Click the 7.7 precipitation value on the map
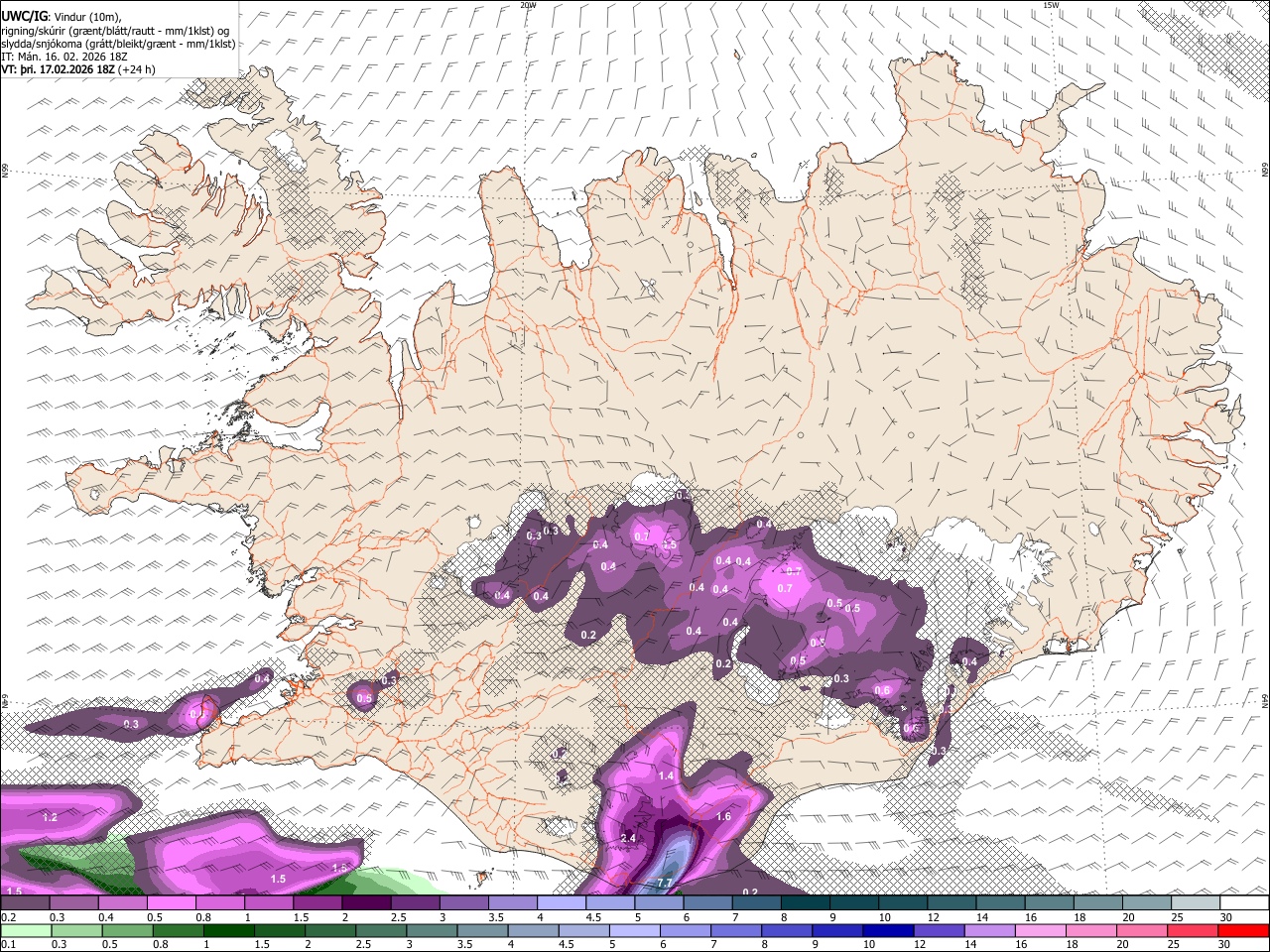This screenshot has width=1270, height=952. 665,883
